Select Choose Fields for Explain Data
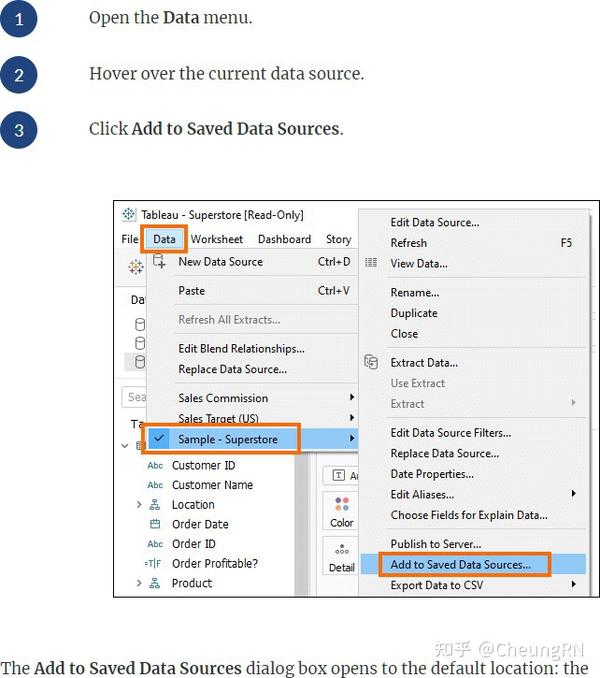Viewport: 600px width, 678px height. (473, 515)
